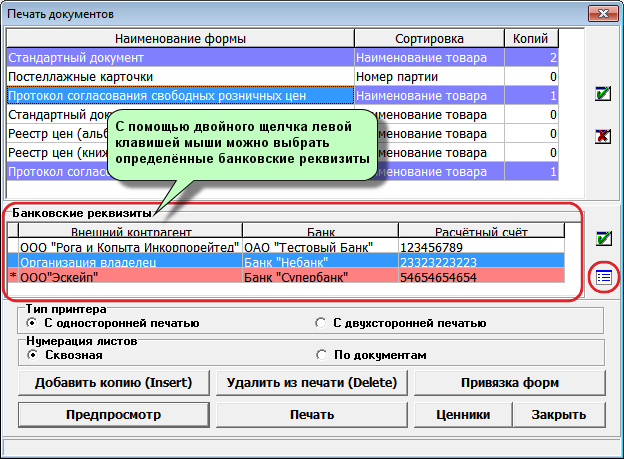
Task: Select Сквозная numbering radio button
Action: pyautogui.click(x=32, y=355)
